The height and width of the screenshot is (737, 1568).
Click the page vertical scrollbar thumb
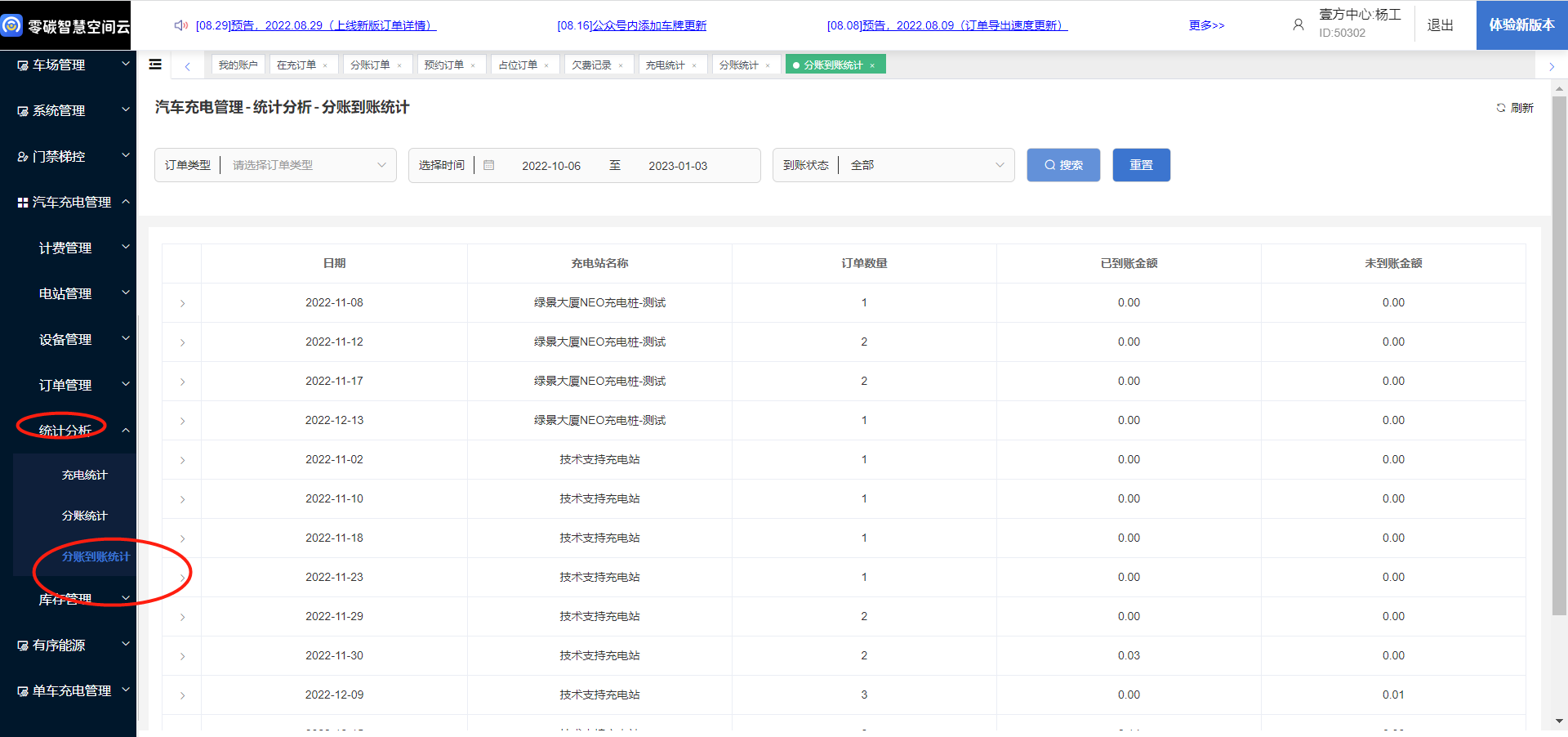click(1559, 355)
